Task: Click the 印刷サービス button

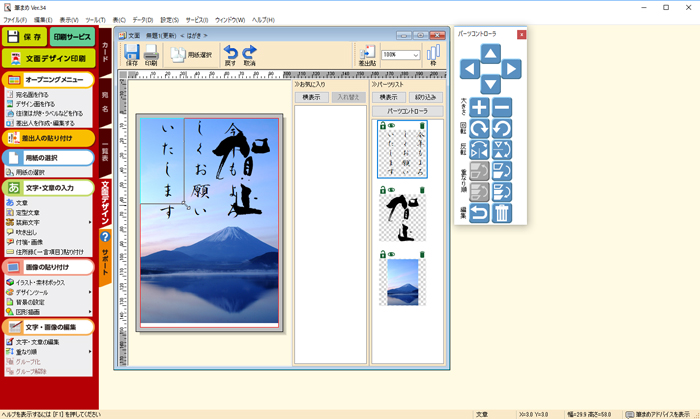Action: [71, 37]
